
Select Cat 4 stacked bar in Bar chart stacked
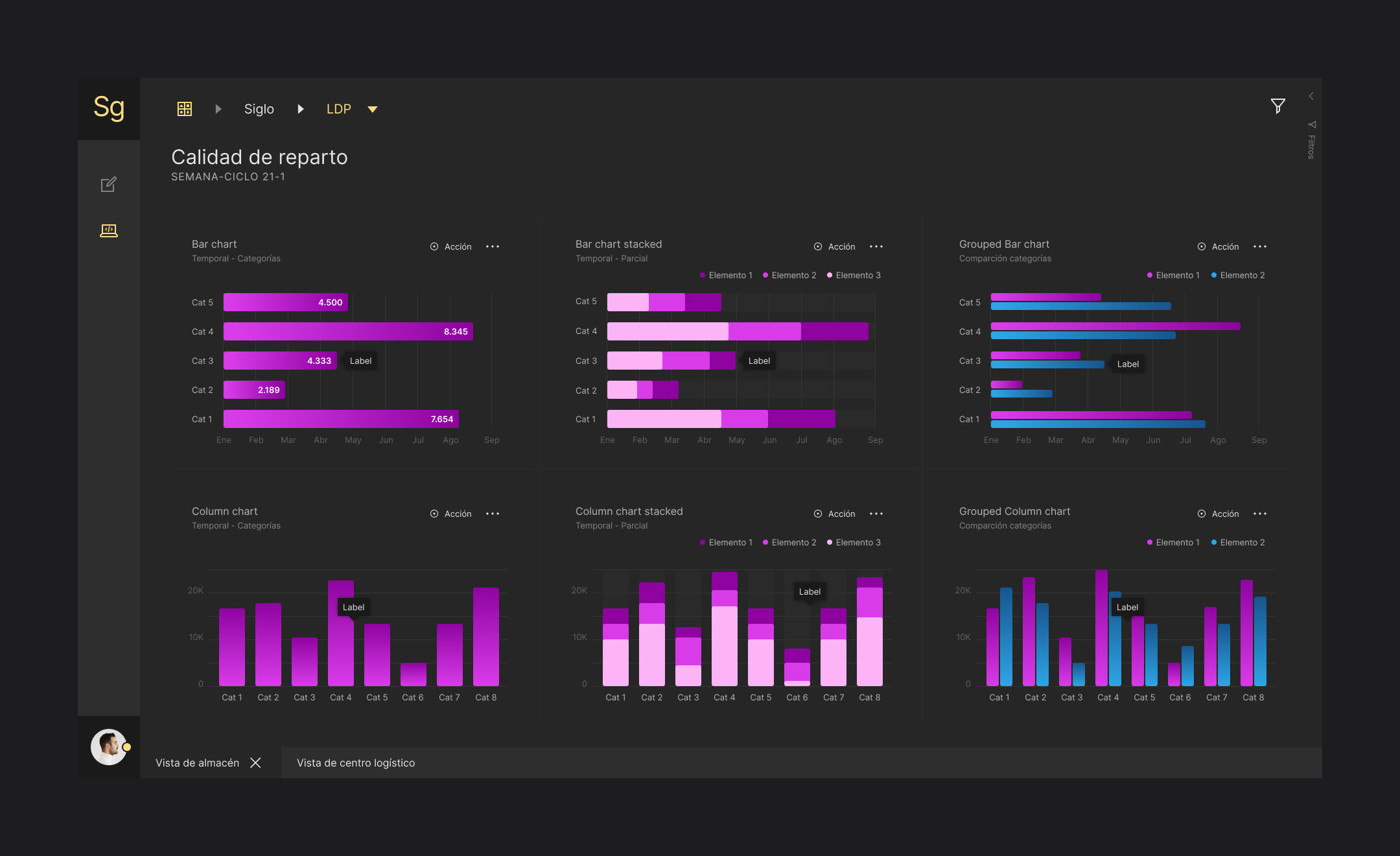coord(738,331)
